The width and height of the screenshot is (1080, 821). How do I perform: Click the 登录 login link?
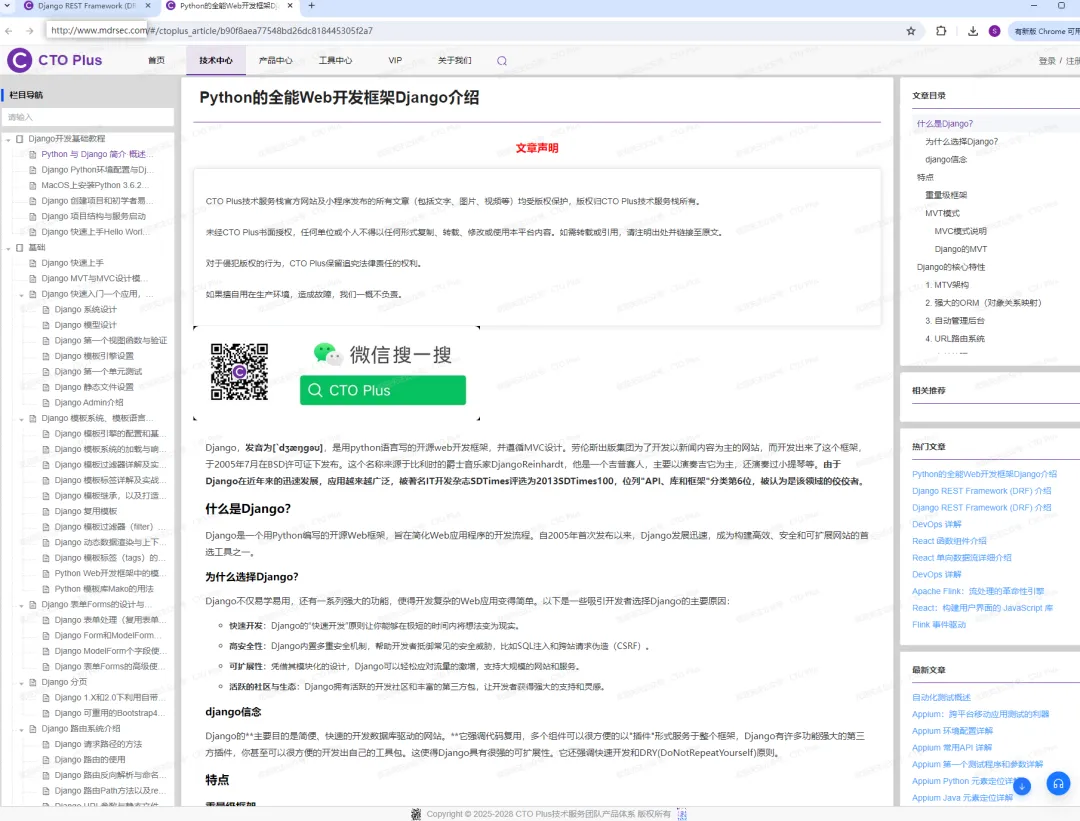pyautogui.click(x=1047, y=61)
